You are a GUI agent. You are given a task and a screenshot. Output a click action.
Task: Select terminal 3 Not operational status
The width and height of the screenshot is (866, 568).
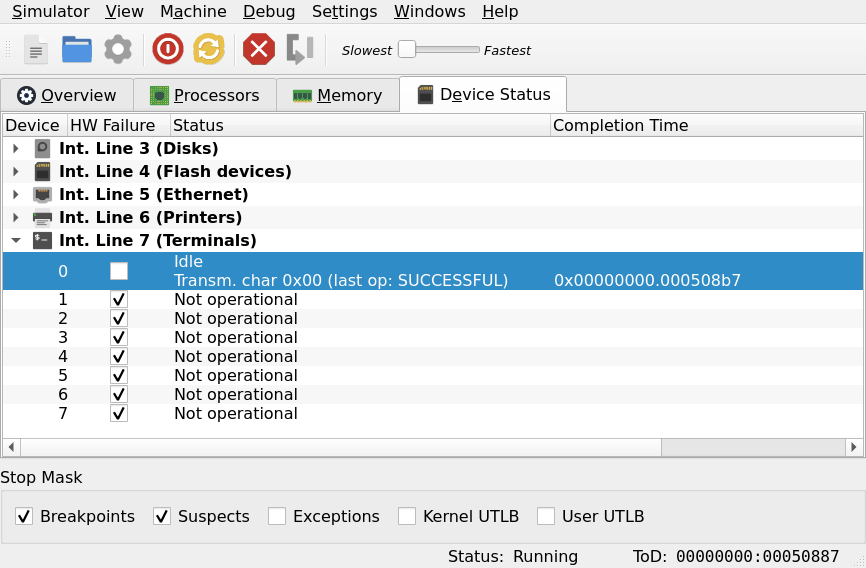point(236,338)
